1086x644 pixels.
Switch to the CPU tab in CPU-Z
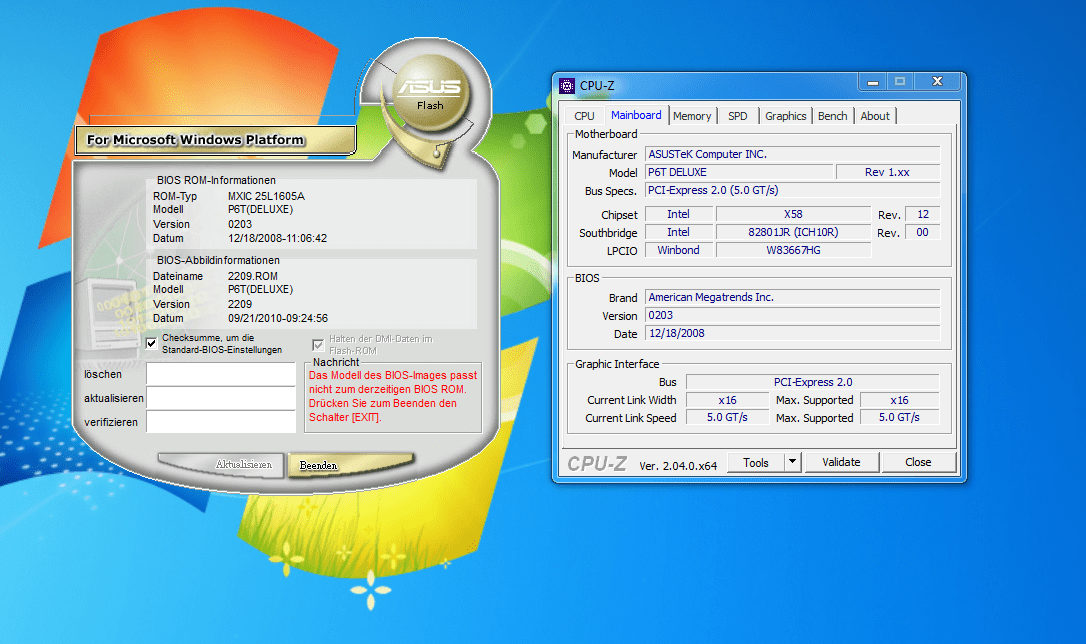pos(584,116)
